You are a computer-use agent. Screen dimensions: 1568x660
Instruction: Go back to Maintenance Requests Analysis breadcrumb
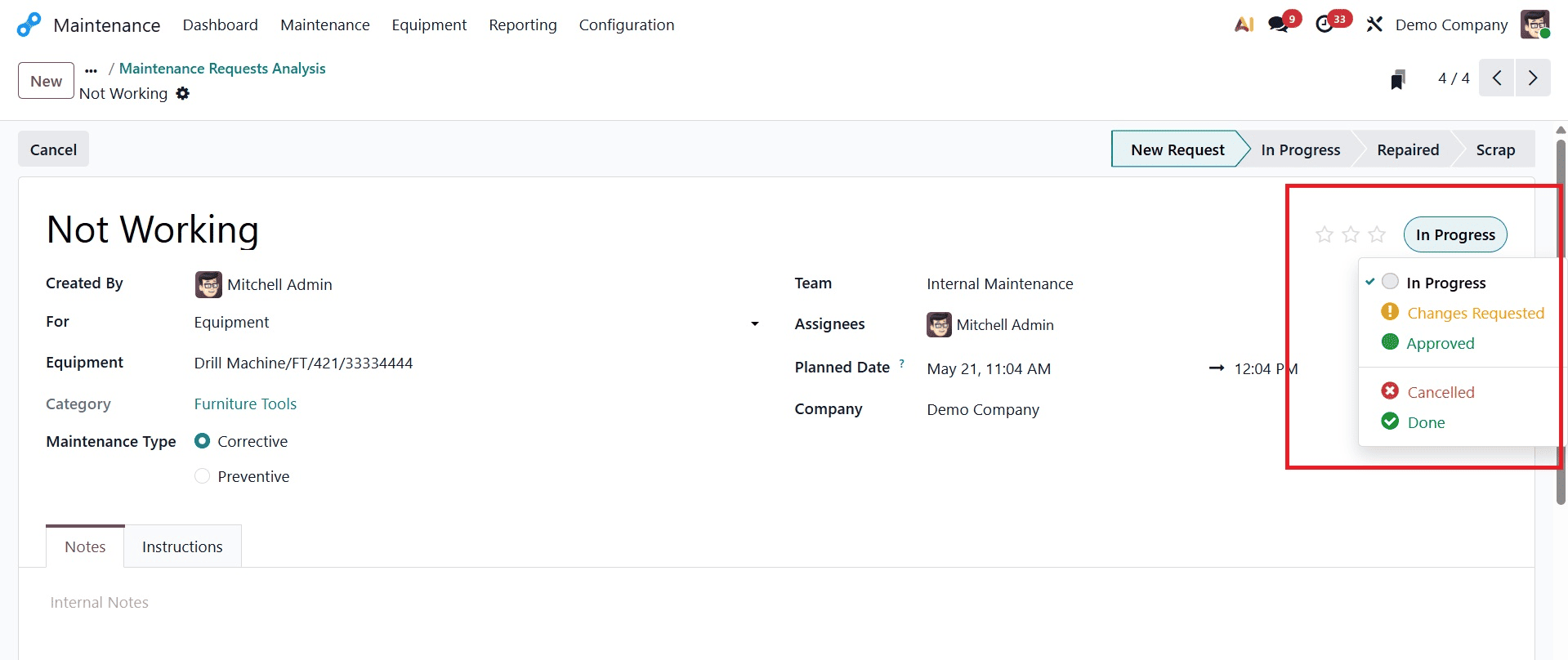(x=222, y=69)
